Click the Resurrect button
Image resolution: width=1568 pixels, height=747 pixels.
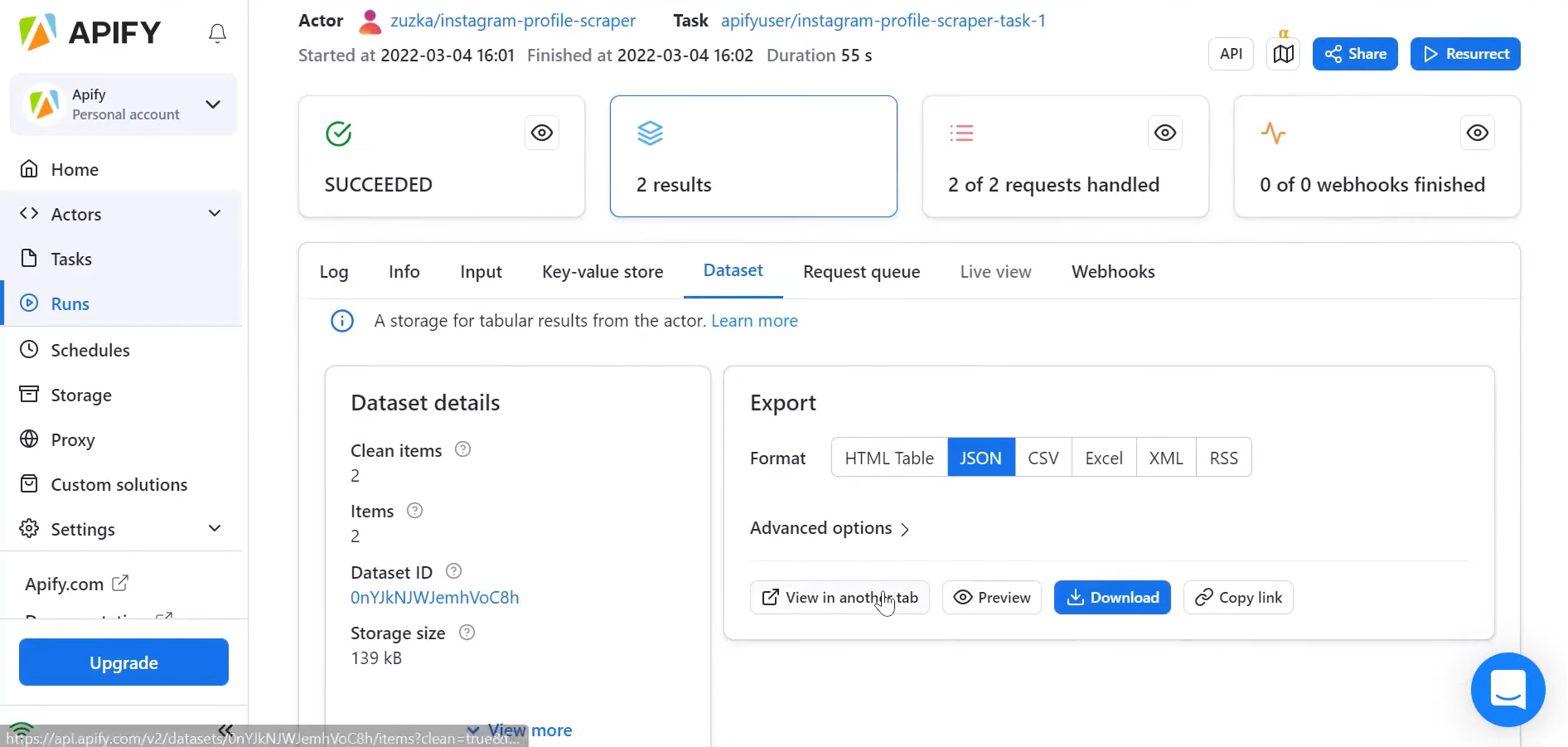[1465, 54]
